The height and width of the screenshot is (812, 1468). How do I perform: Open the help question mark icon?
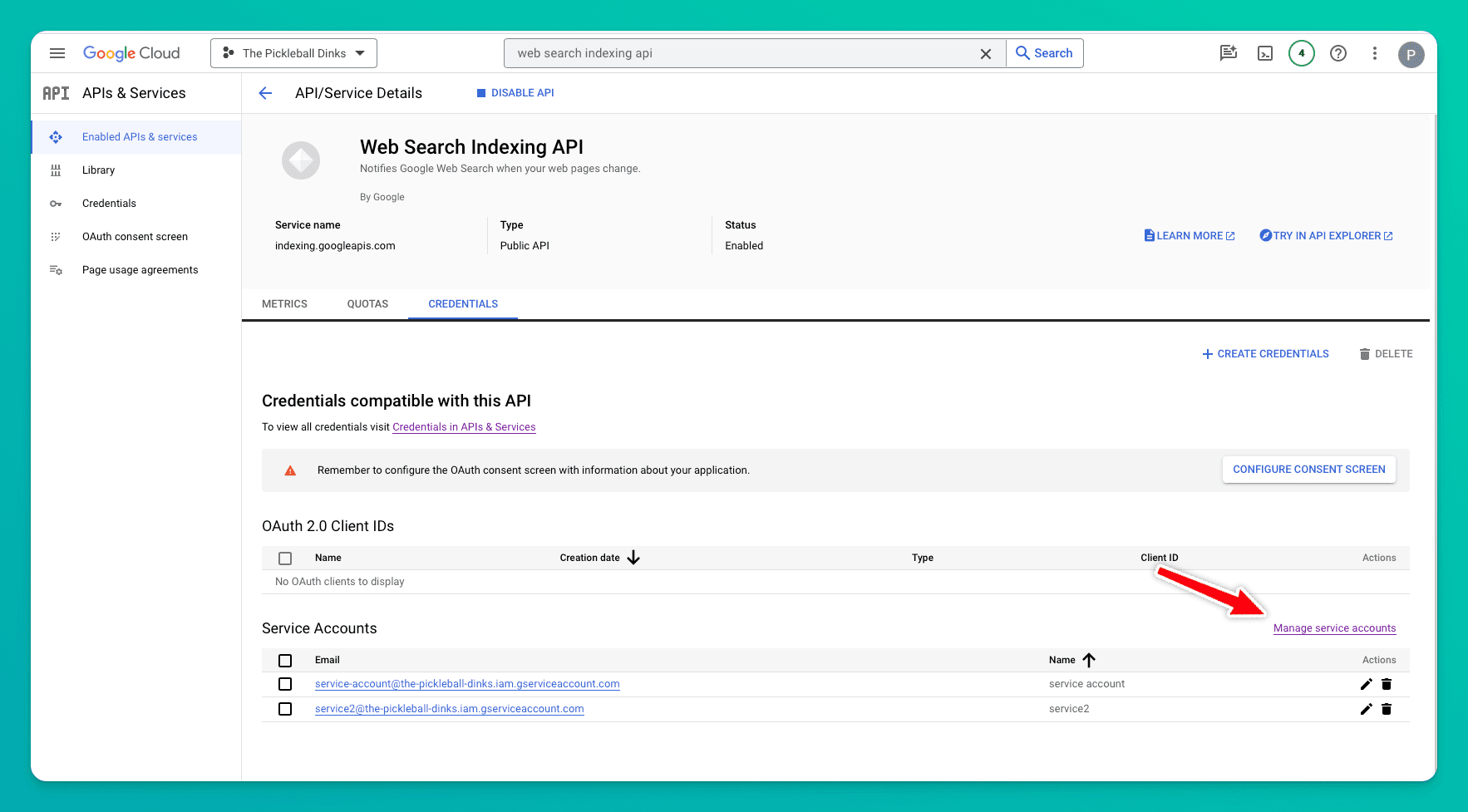[x=1337, y=53]
